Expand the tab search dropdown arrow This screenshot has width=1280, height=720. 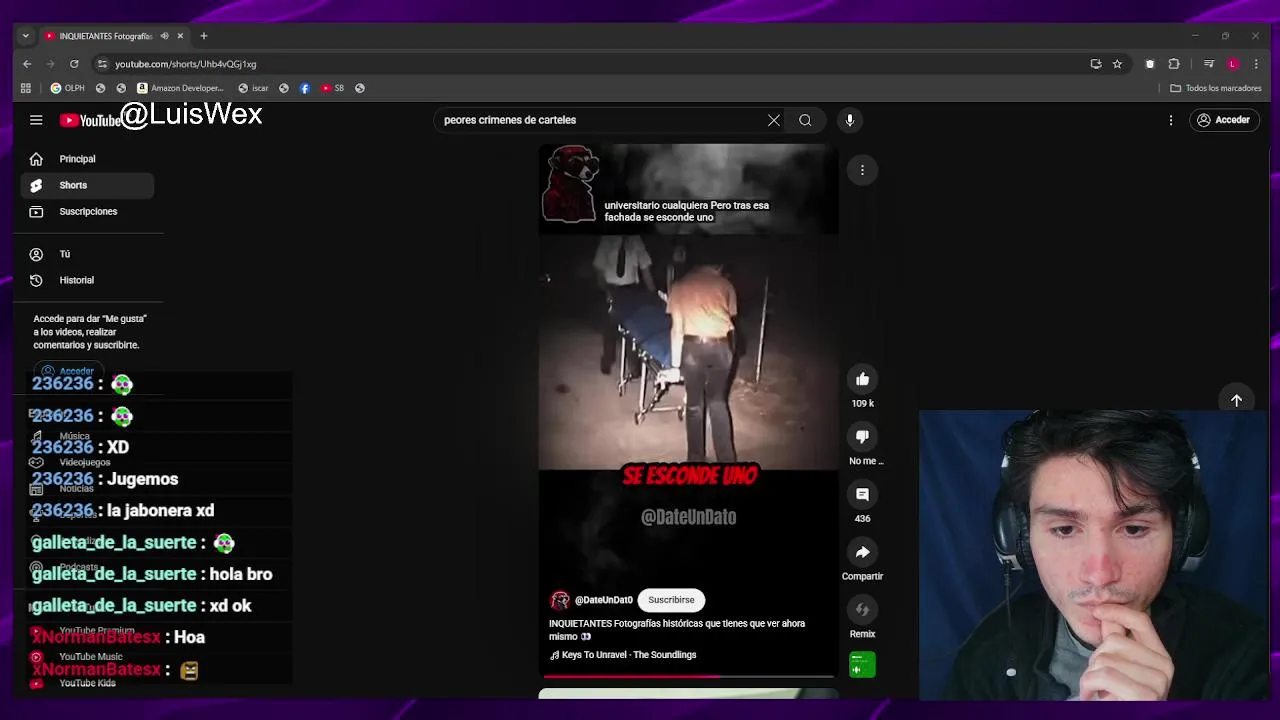(x=25, y=36)
